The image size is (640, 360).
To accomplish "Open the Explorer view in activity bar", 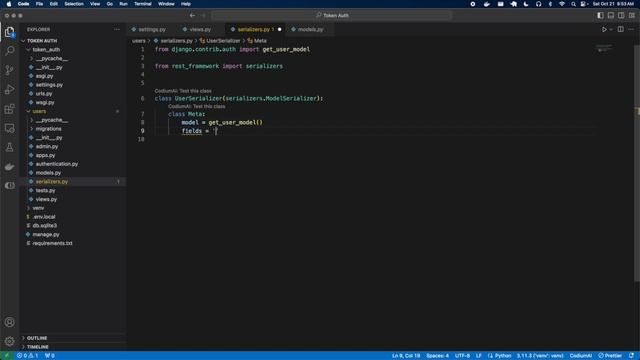I will coord(9,32).
